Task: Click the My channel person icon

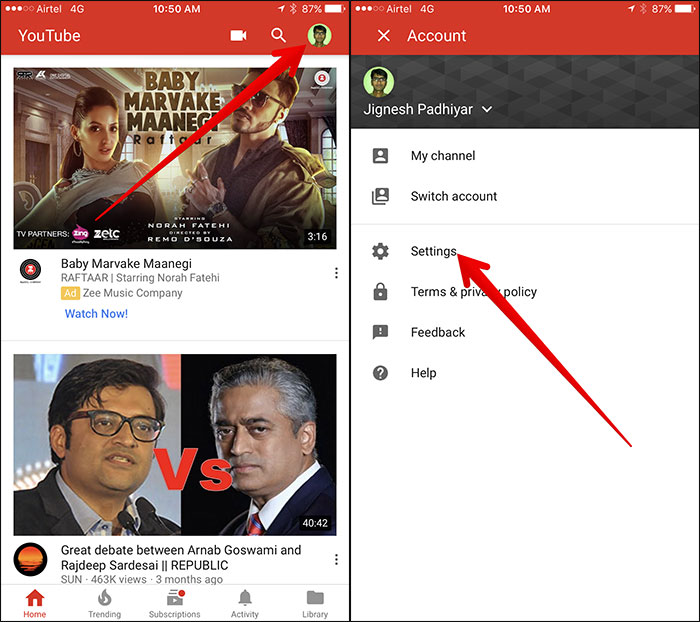Action: pos(380,156)
